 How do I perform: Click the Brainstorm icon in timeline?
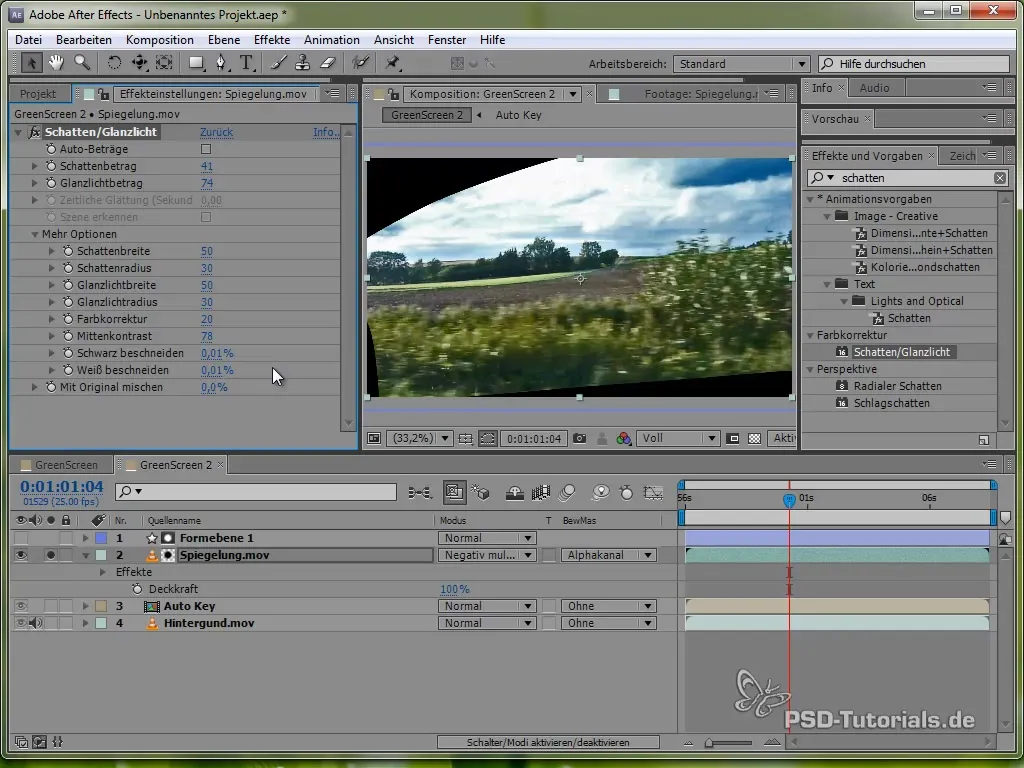pos(600,492)
